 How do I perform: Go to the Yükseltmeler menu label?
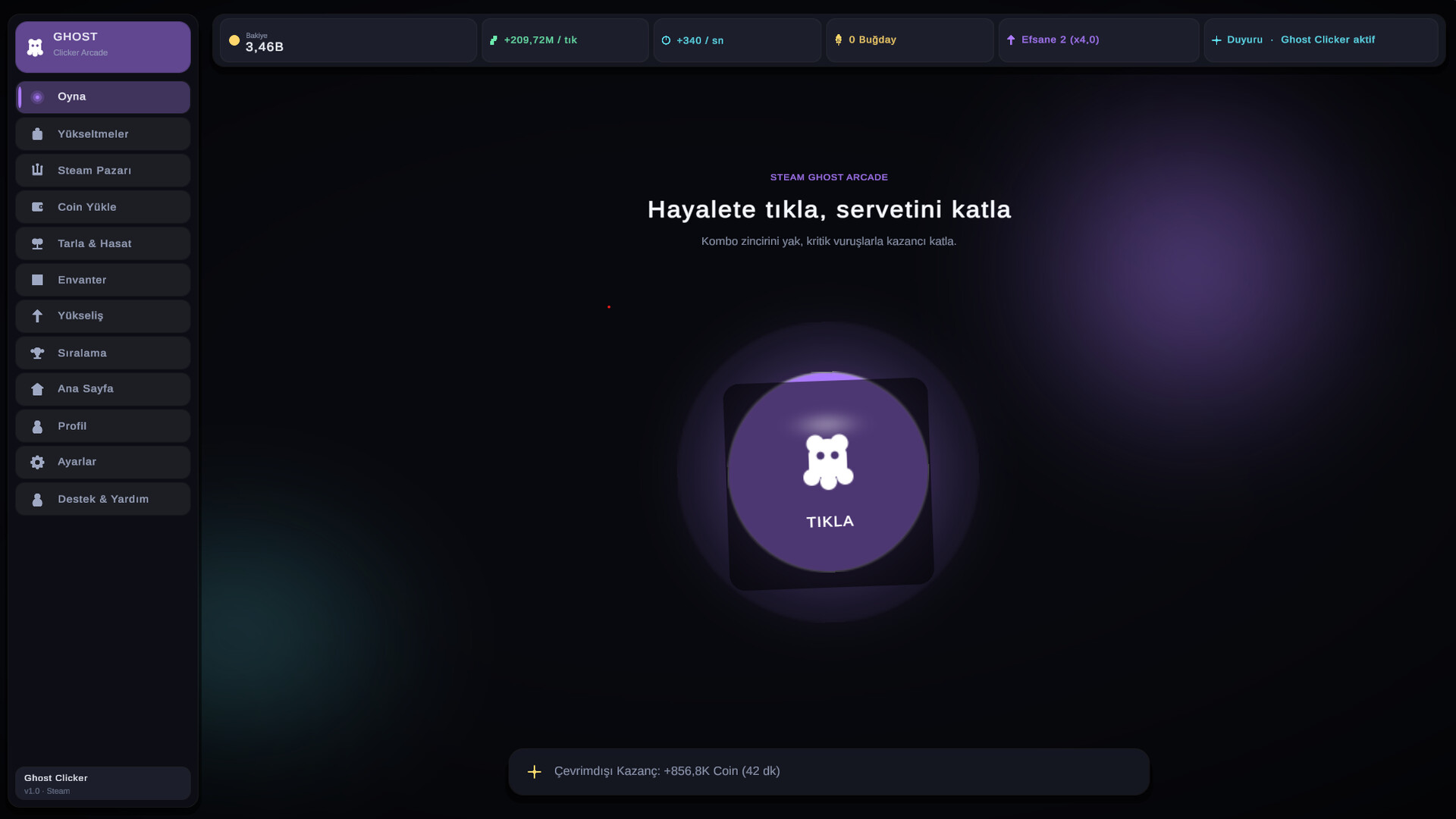(93, 134)
